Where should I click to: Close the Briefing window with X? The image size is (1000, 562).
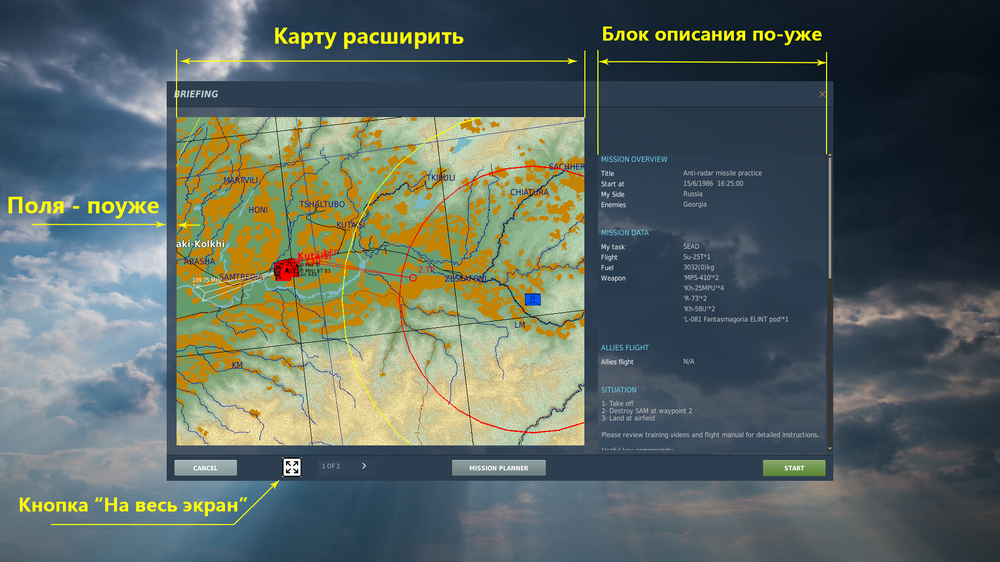822,94
